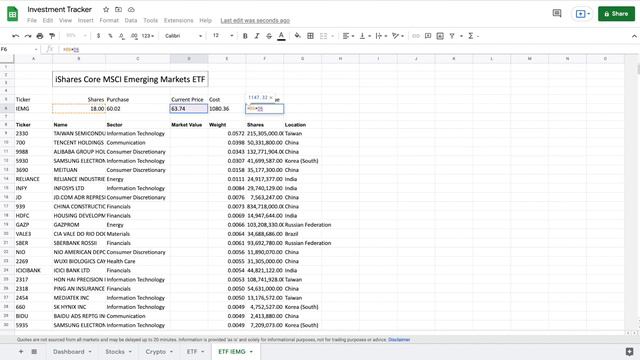Open the comment history icon
The width and height of the screenshot is (640, 360).
[x=557, y=13]
